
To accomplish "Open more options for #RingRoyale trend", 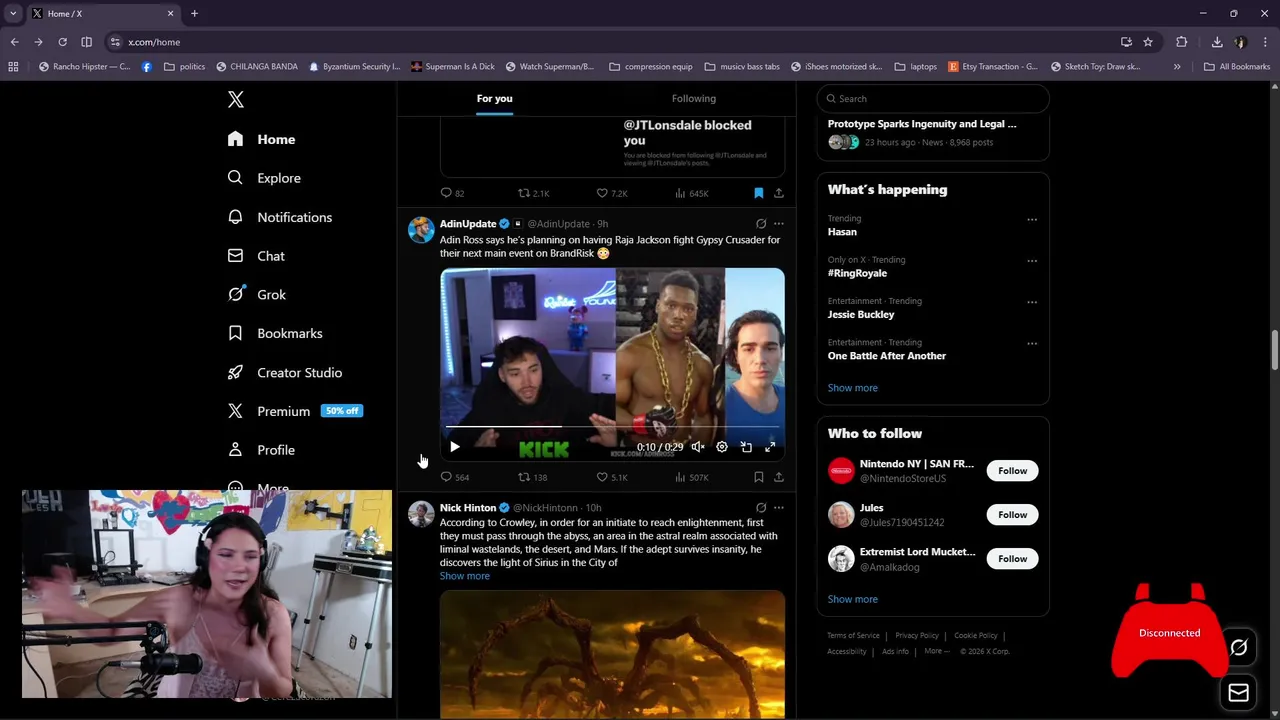I will pyautogui.click(x=1032, y=261).
